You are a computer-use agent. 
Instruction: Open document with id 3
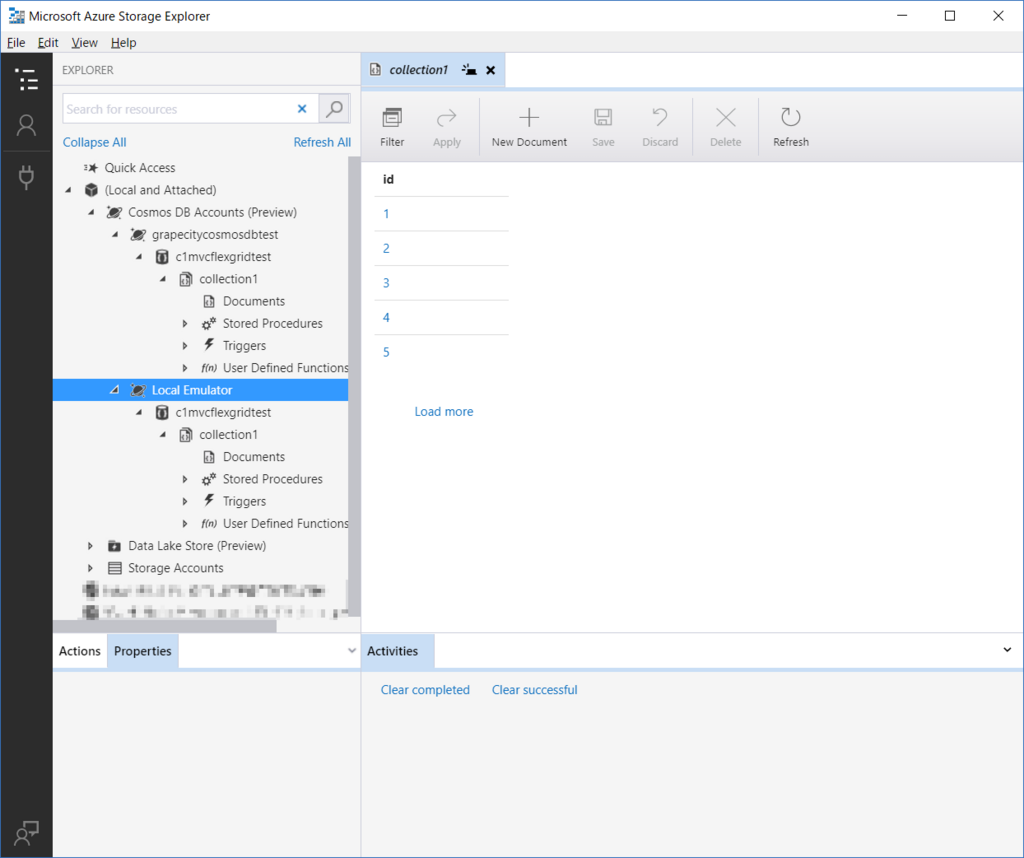386,283
